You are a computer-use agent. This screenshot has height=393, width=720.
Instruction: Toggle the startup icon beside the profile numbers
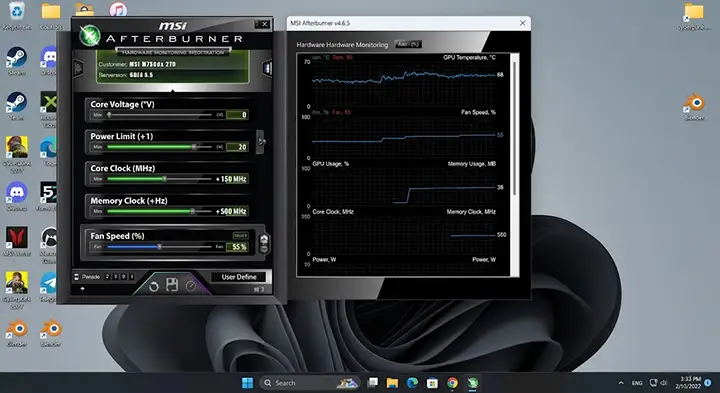(x=77, y=276)
